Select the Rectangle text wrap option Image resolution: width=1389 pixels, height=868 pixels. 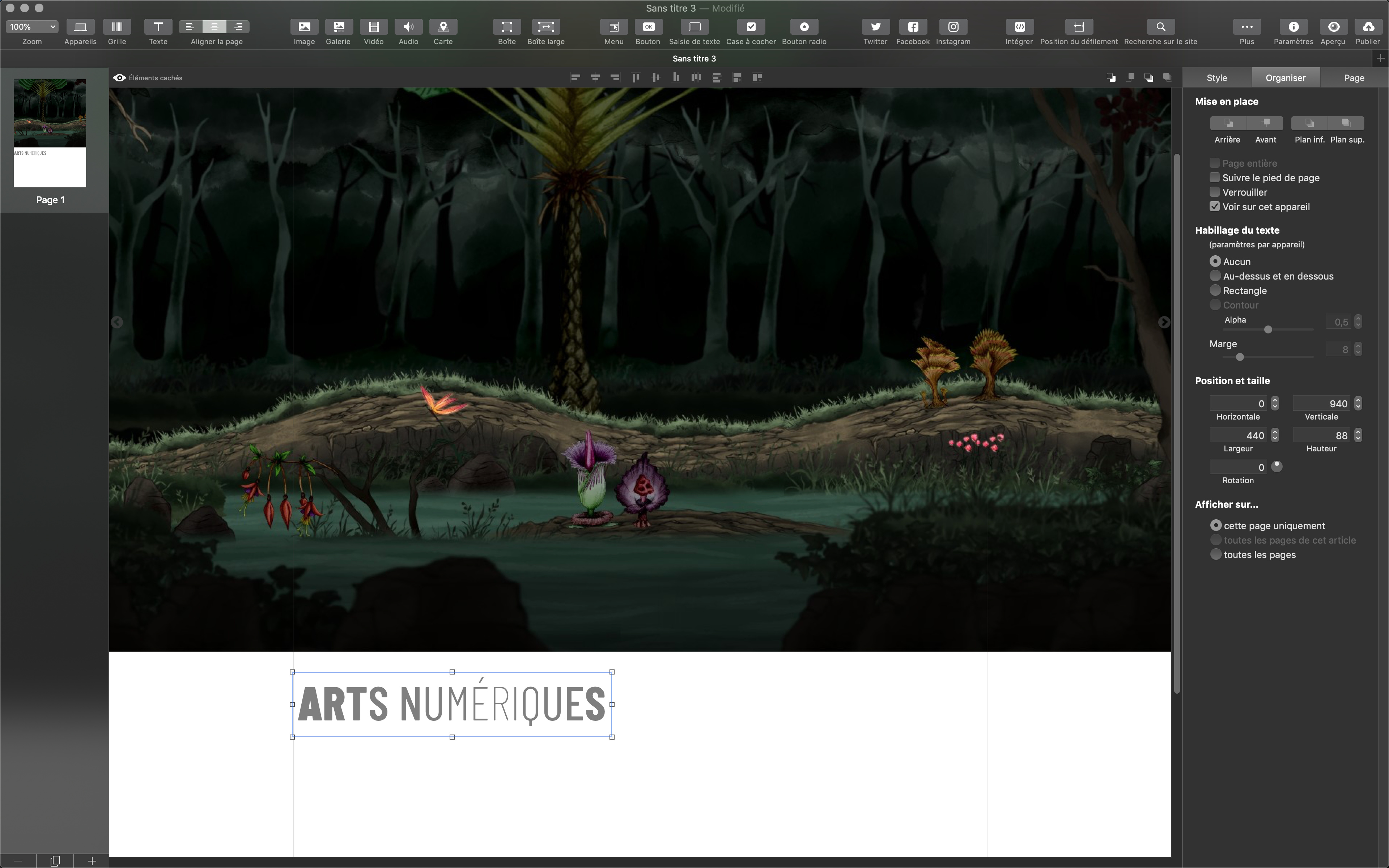[1215, 290]
